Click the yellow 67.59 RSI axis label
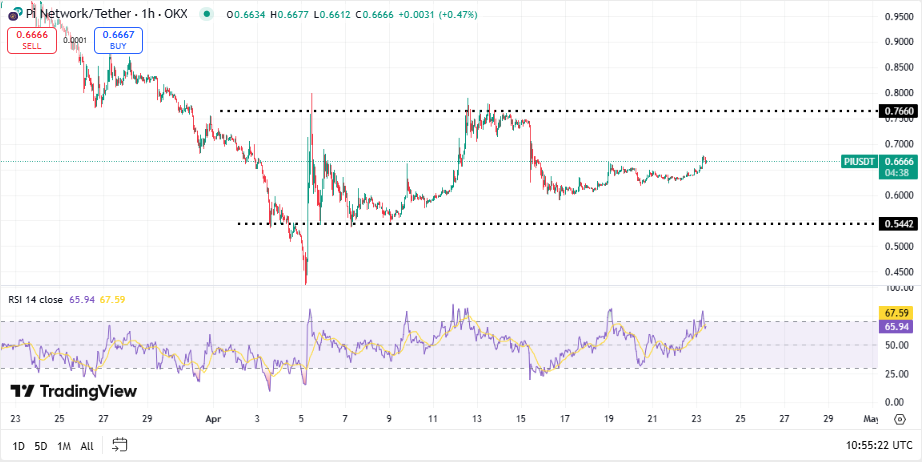Image resolution: width=922 pixels, height=462 pixels. tap(897, 312)
